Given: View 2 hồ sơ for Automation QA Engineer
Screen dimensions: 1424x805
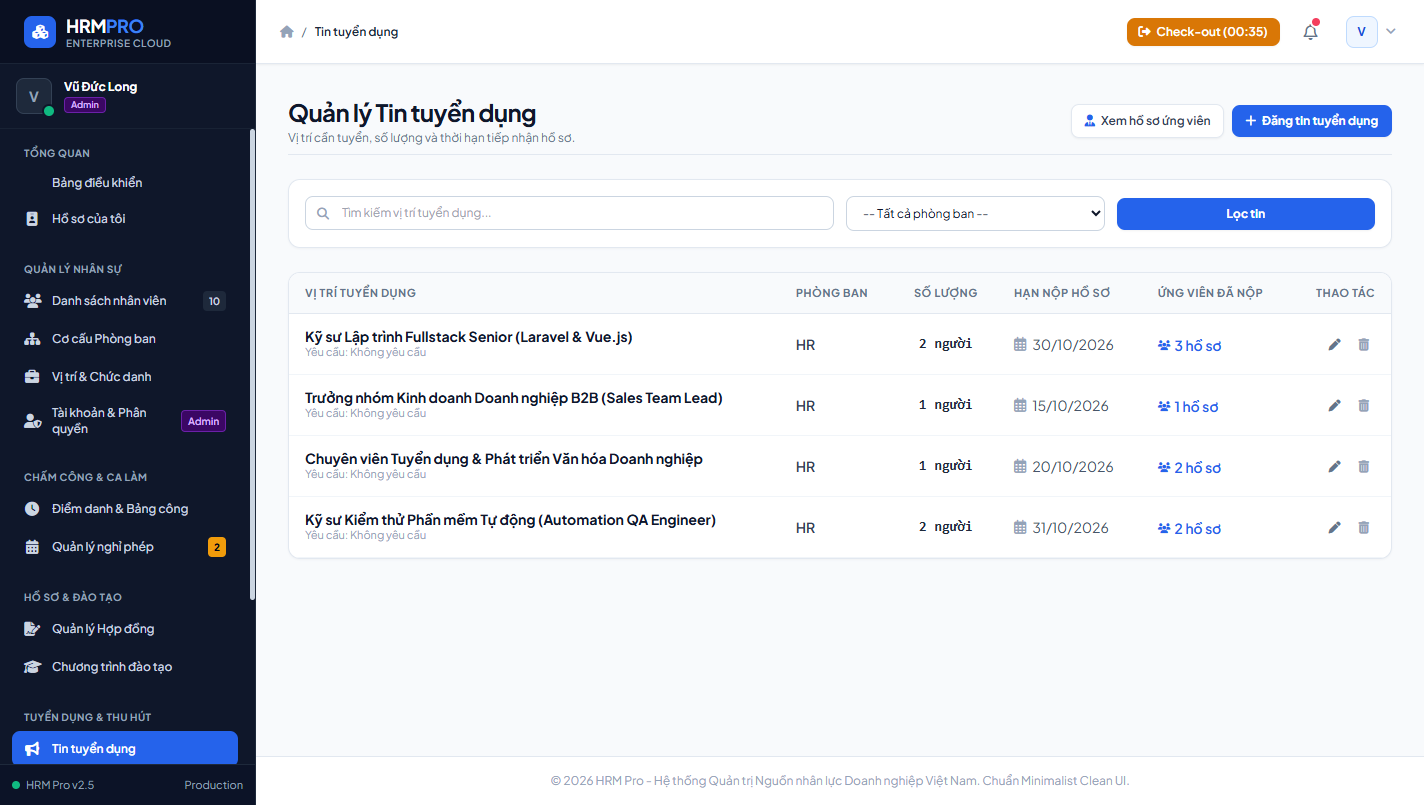Looking at the screenshot, I should pos(1189,529).
